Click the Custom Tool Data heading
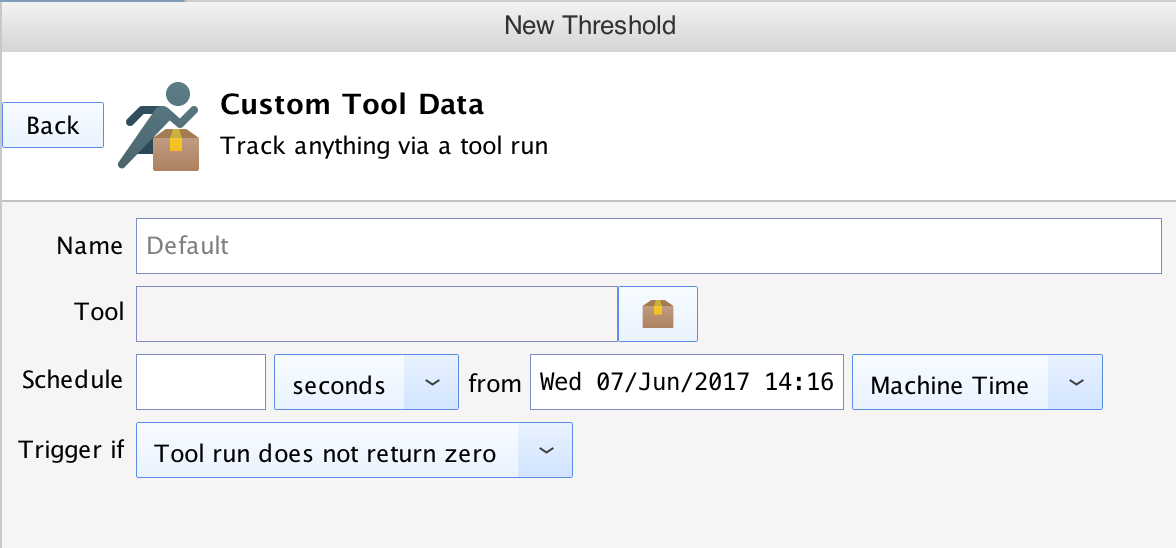 [352, 104]
